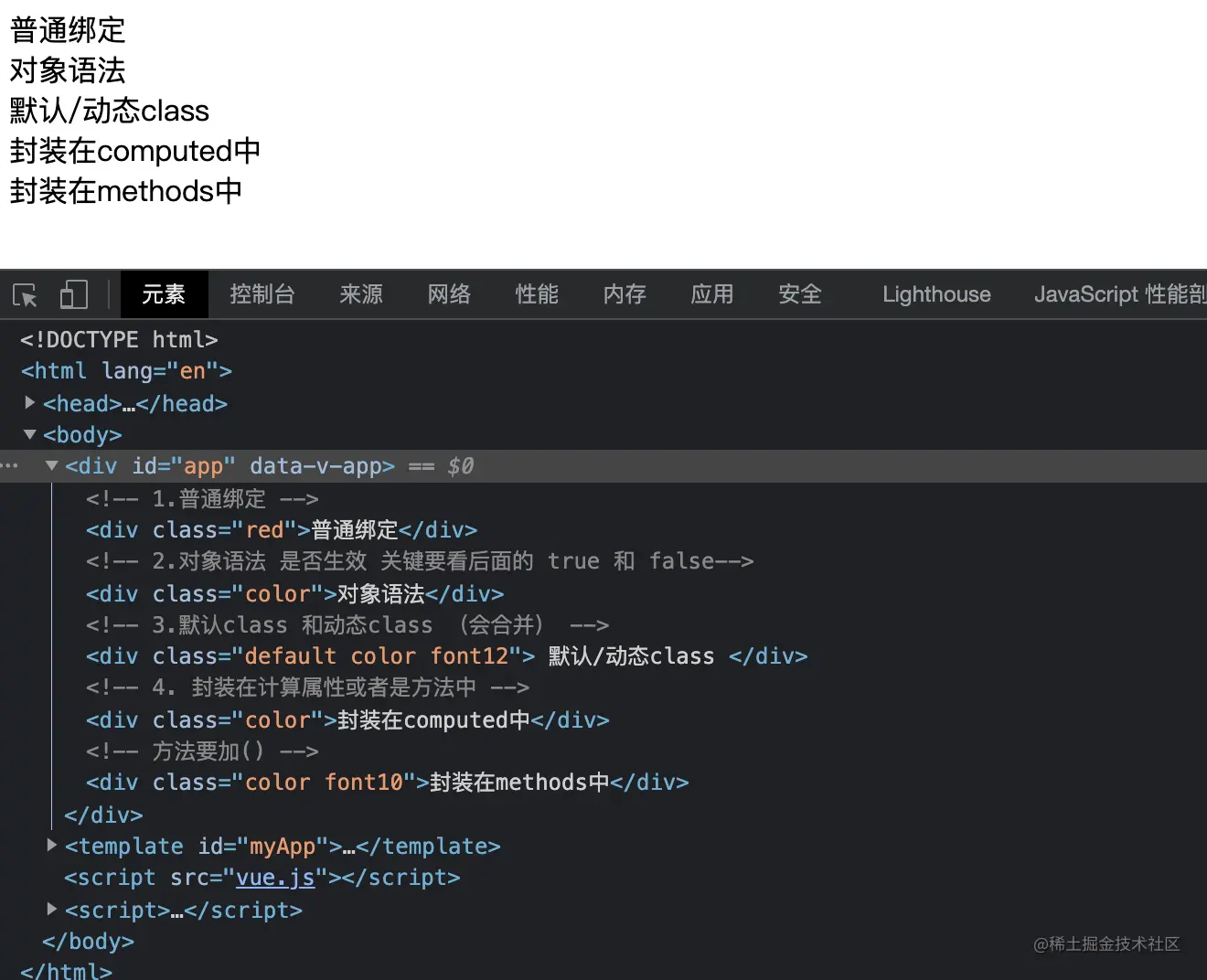1207x980 pixels.
Task: Switch to the 安全 tab
Action: point(800,294)
